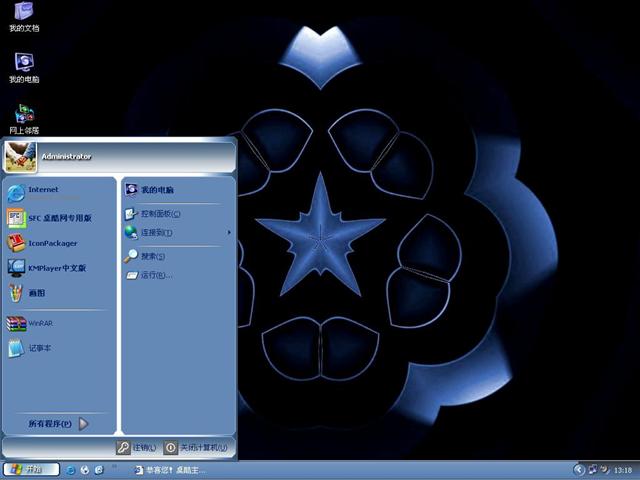Screen dimensions: 640x480
Task: Open WinRAR from Start menu
Action: [59, 323]
